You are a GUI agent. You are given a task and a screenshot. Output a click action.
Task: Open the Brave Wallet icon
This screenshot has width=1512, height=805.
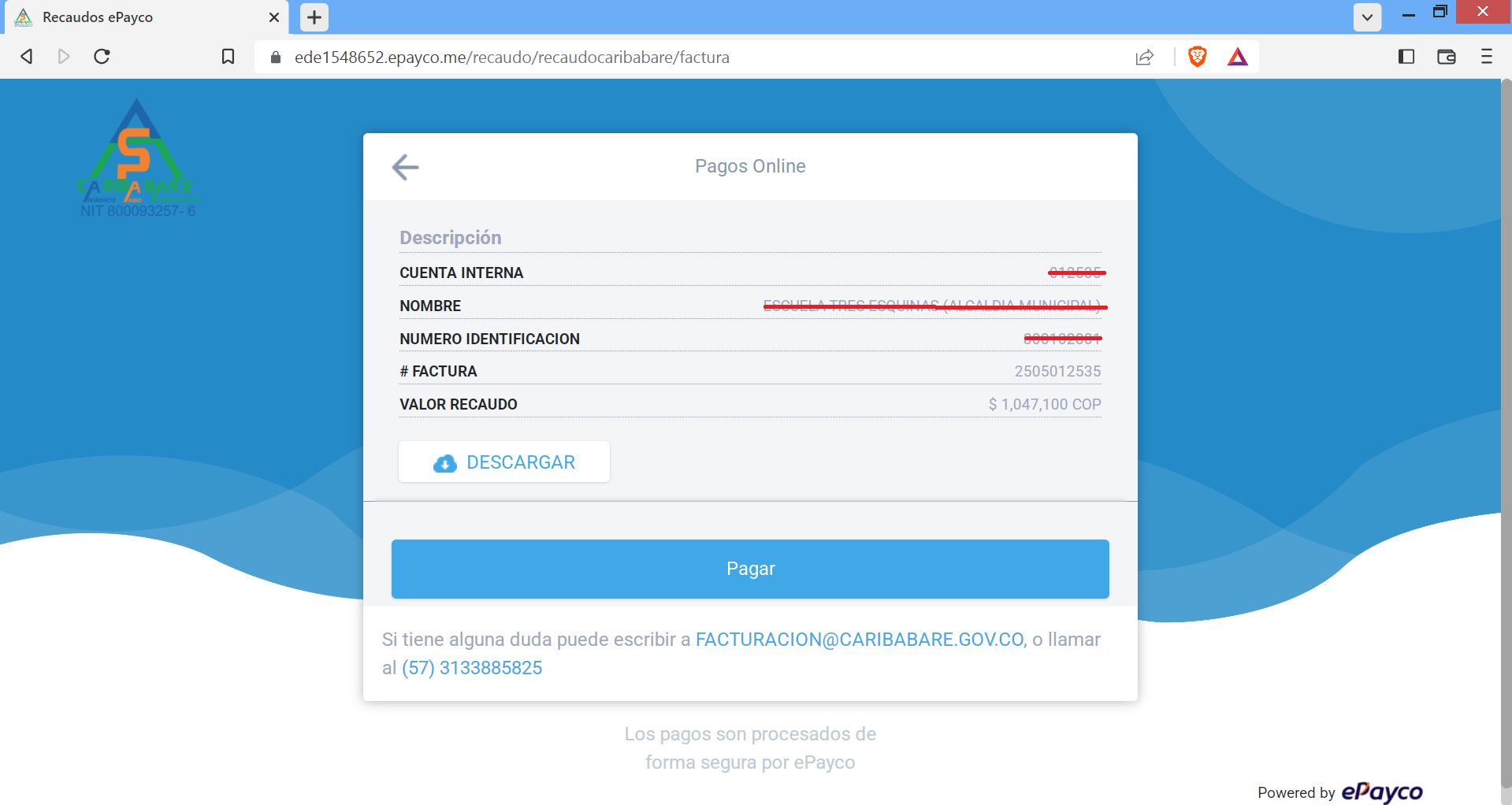(1446, 57)
